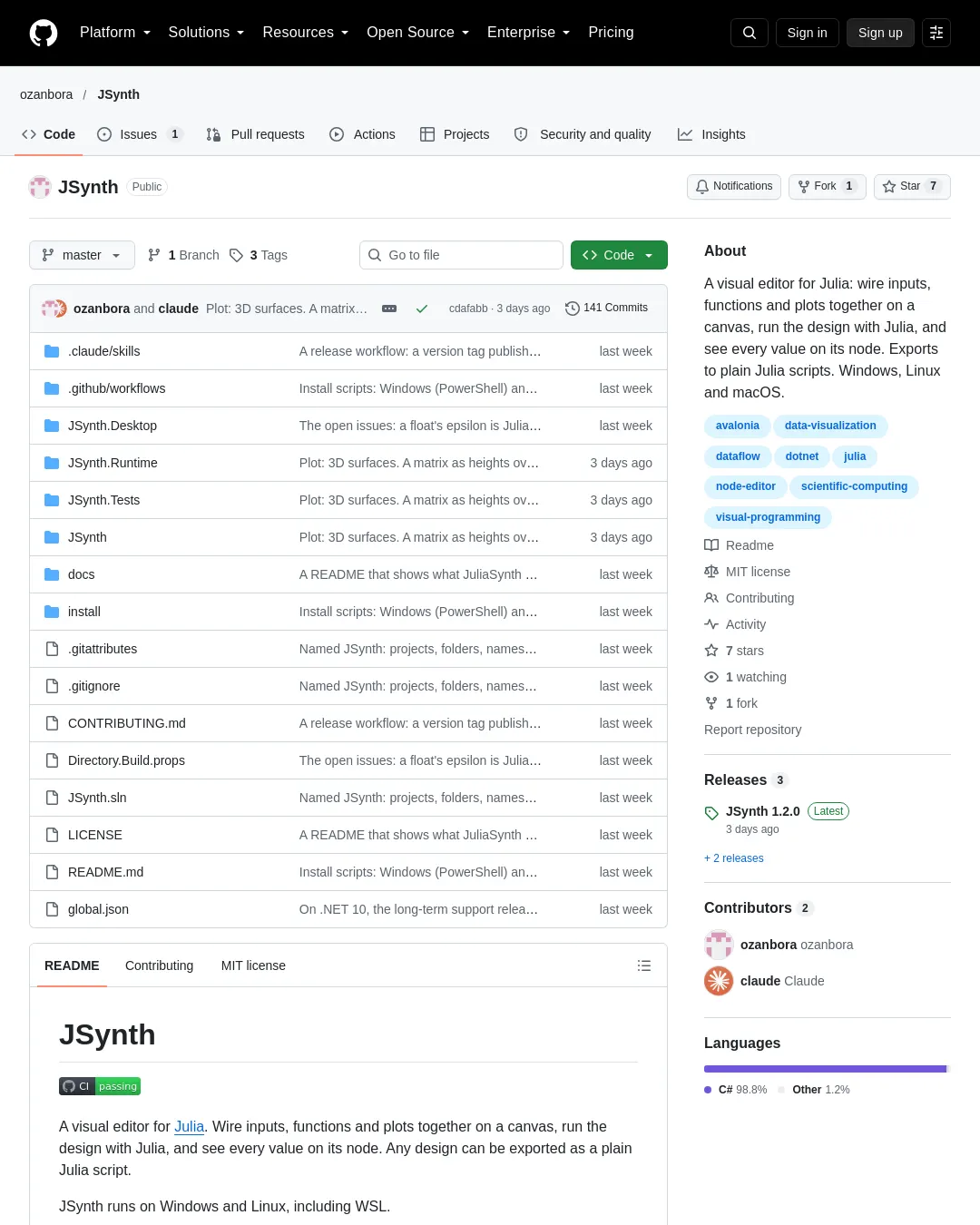Expand the Solutions menu
980x1225 pixels.
point(206,33)
